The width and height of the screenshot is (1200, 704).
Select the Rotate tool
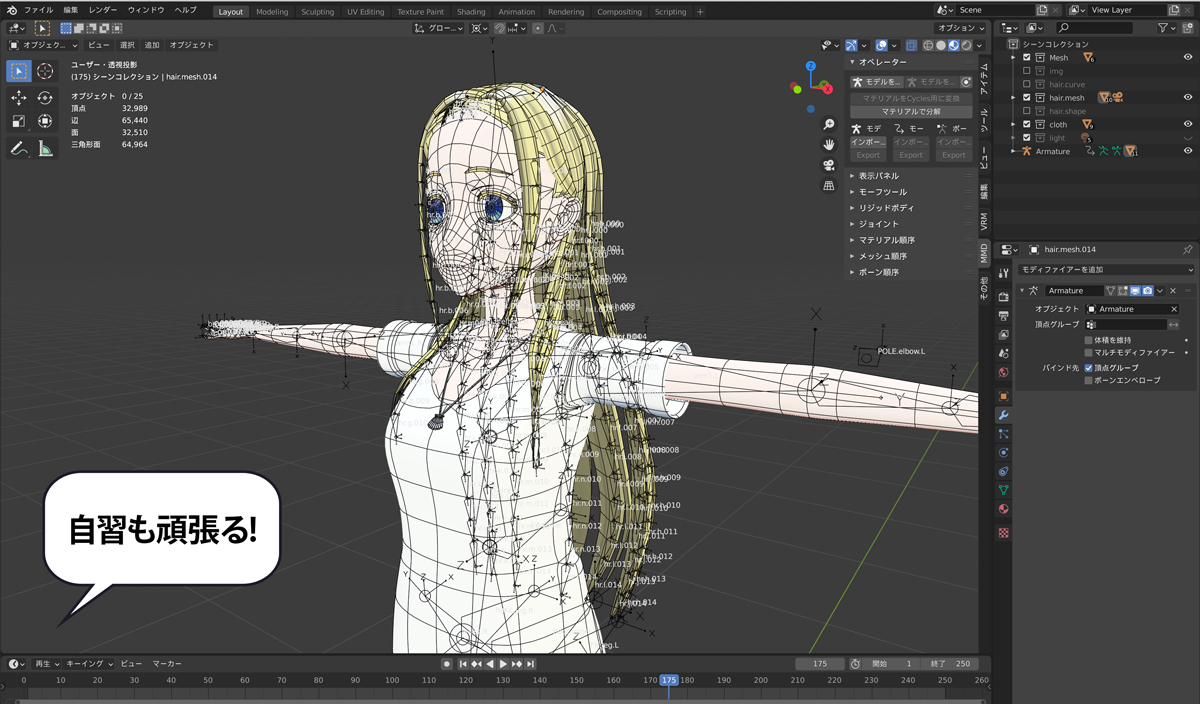[45, 98]
